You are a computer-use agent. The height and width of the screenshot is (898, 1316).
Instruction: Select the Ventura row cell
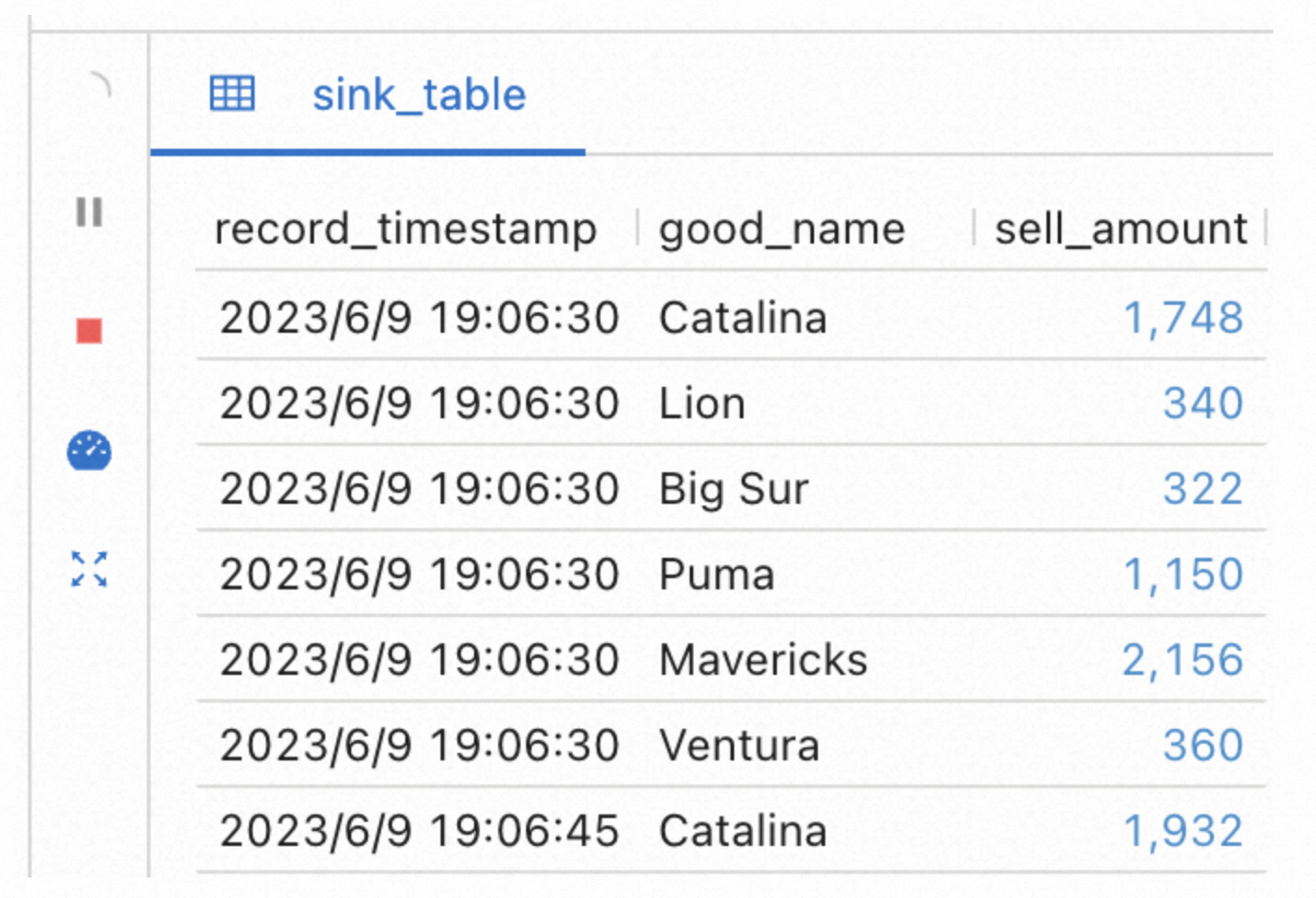(740, 746)
